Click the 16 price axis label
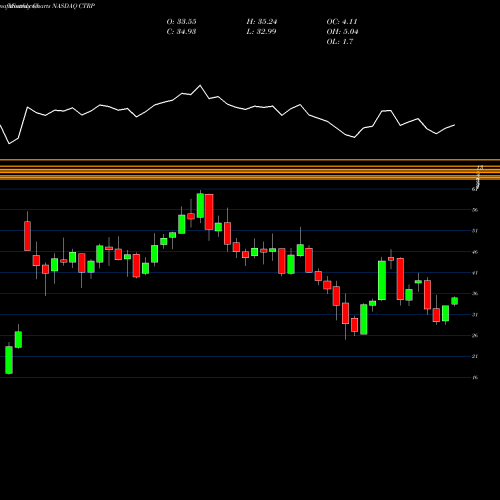 [x=475, y=377]
